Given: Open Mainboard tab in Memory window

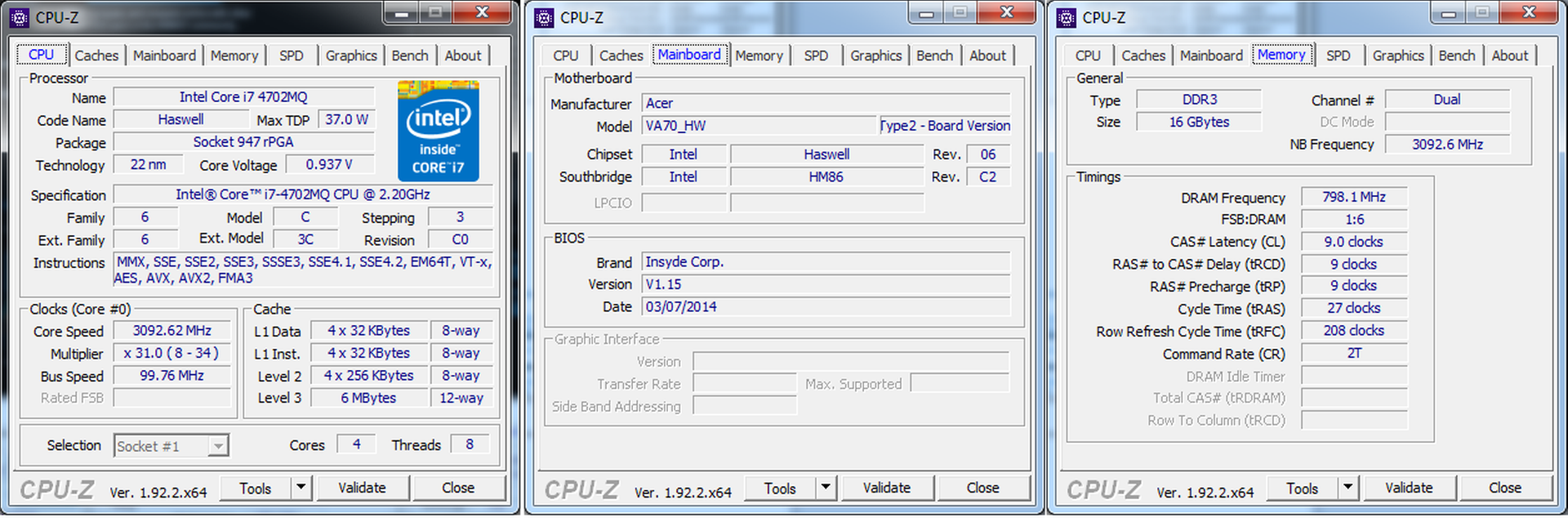Looking at the screenshot, I should click(1211, 56).
